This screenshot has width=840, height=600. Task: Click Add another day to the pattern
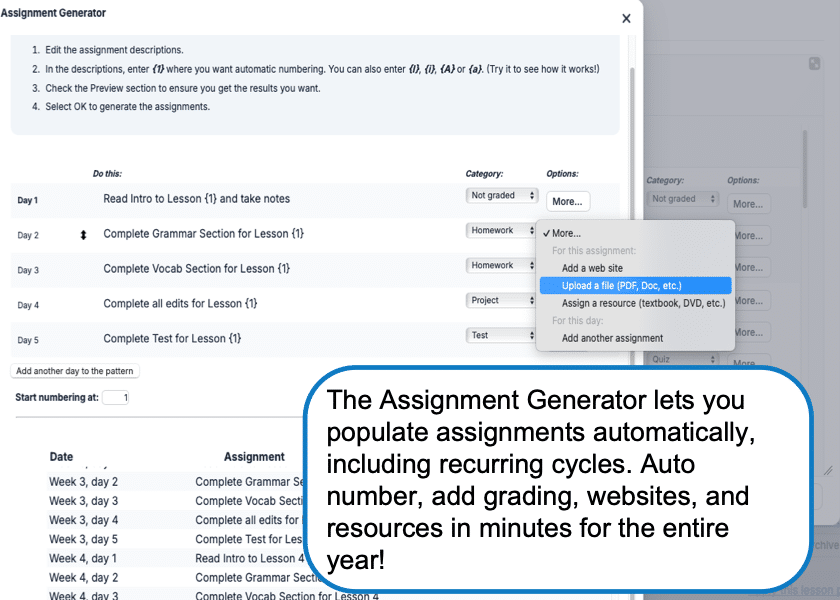[x=75, y=371]
